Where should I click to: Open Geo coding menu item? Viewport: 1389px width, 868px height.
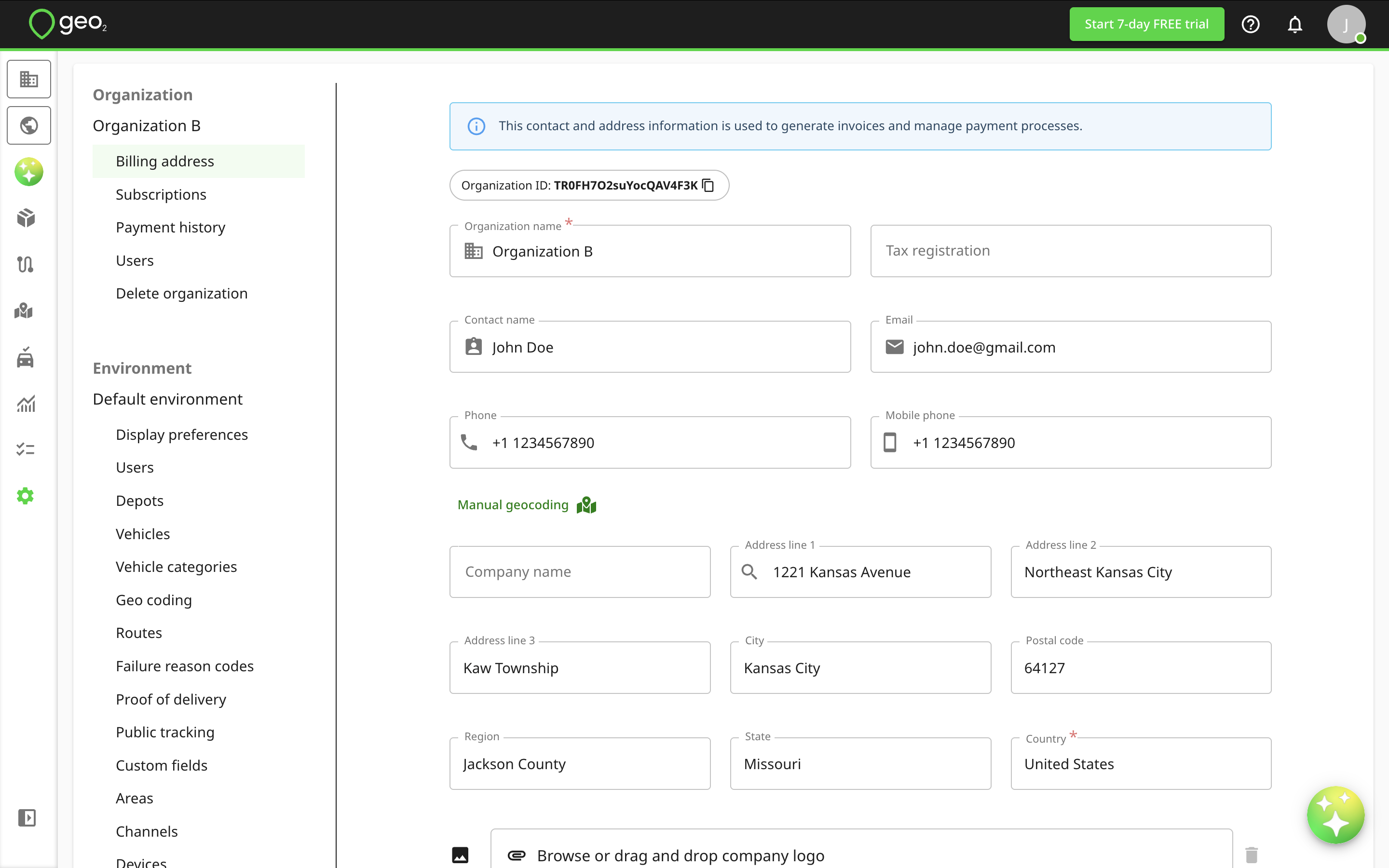(x=154, y=600)
